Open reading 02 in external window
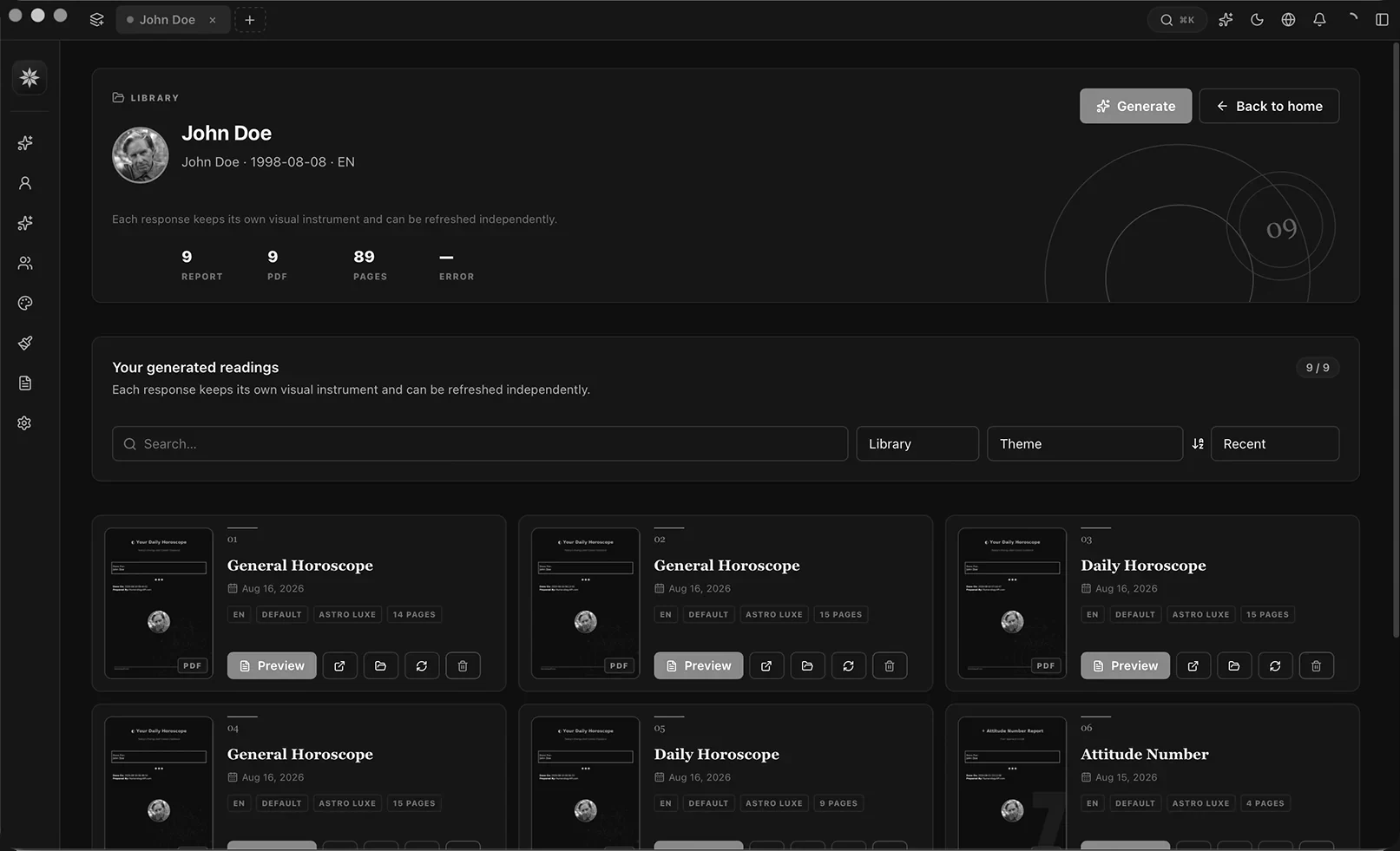This screenshot has width=1400, height=851. pos(766,665)
